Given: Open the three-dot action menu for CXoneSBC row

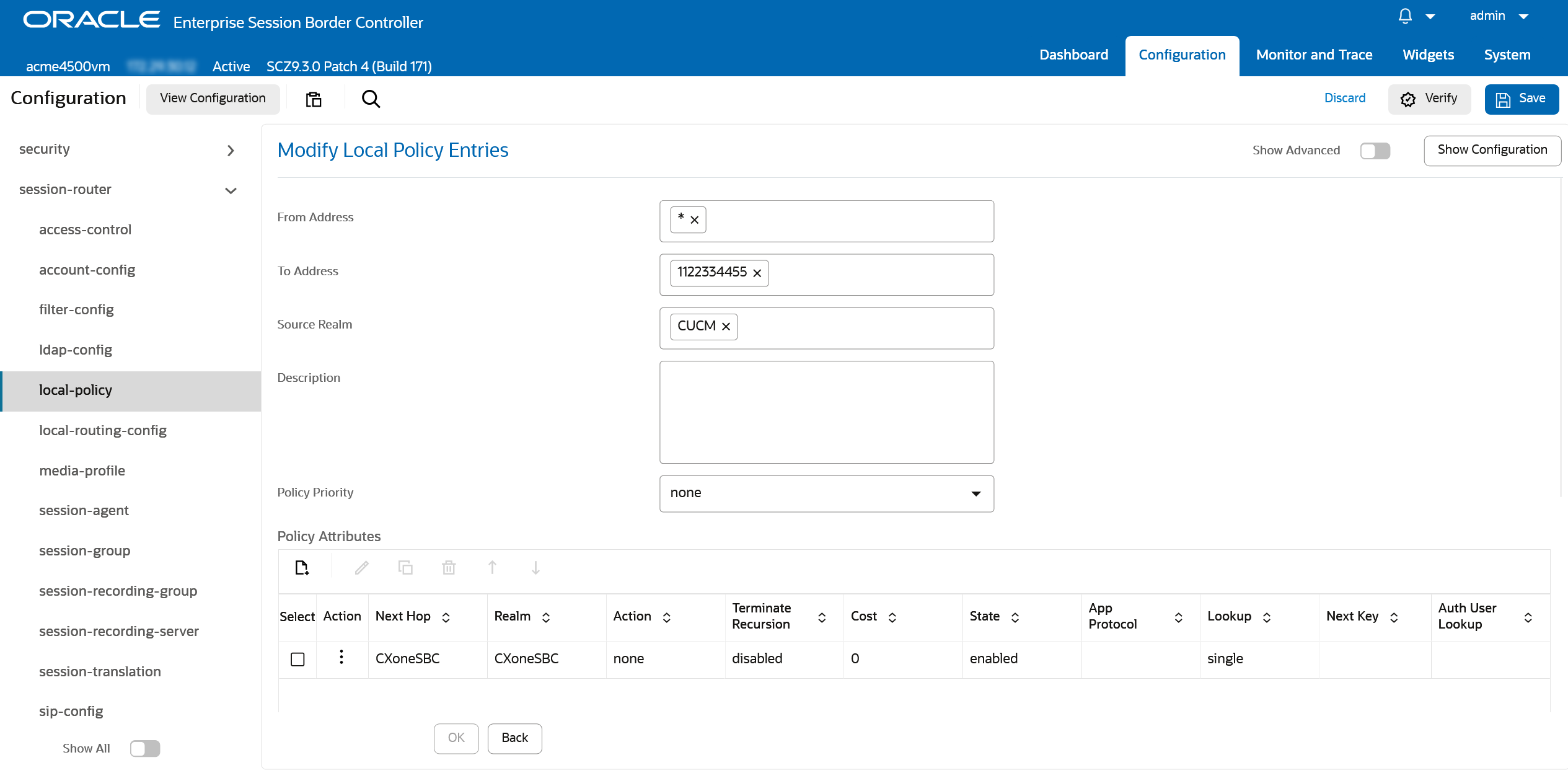Looking at the screenshot, I should tap(341, 657).
